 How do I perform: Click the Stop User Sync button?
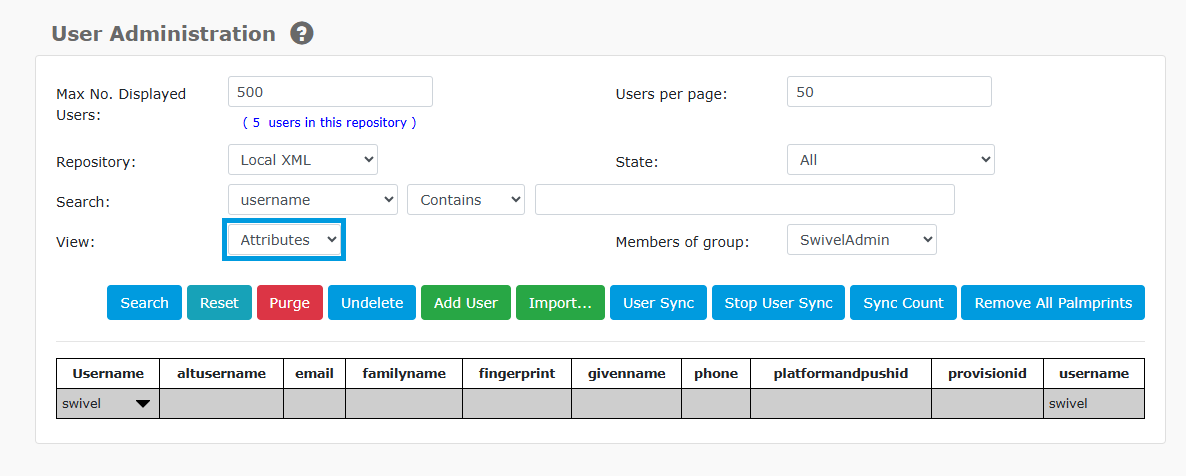tap(778, 303)
